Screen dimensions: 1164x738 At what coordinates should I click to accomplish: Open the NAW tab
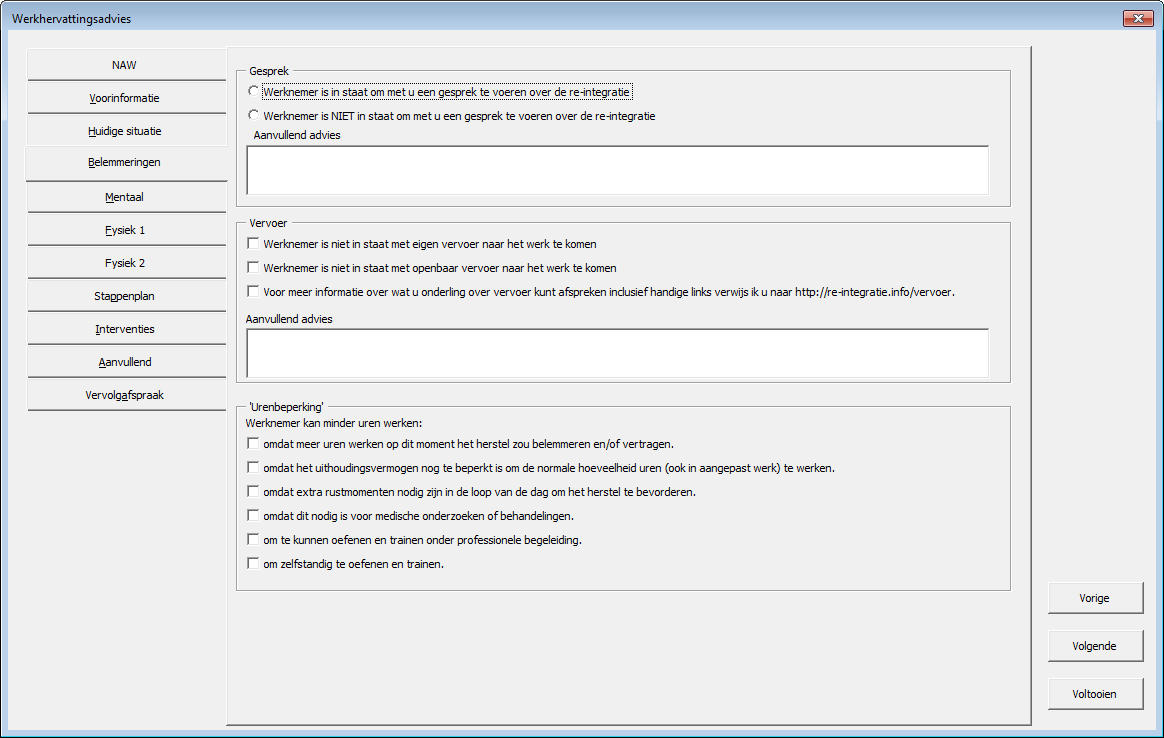[125, 65]
